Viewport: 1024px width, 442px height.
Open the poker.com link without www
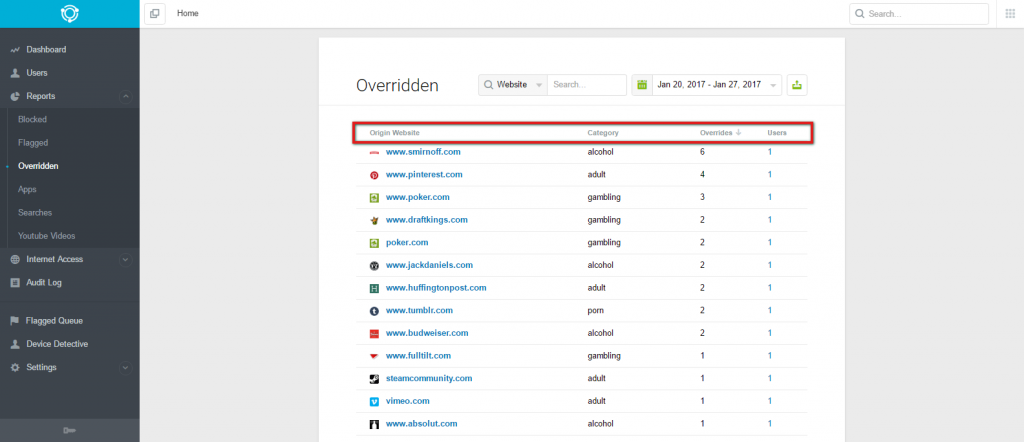407,242
